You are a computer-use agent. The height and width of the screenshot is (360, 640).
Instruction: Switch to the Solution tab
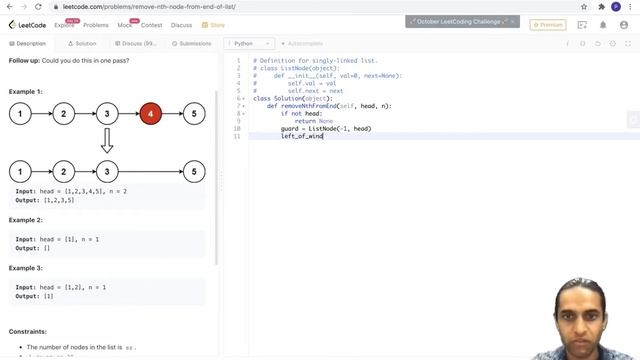(x=82, y=44)
